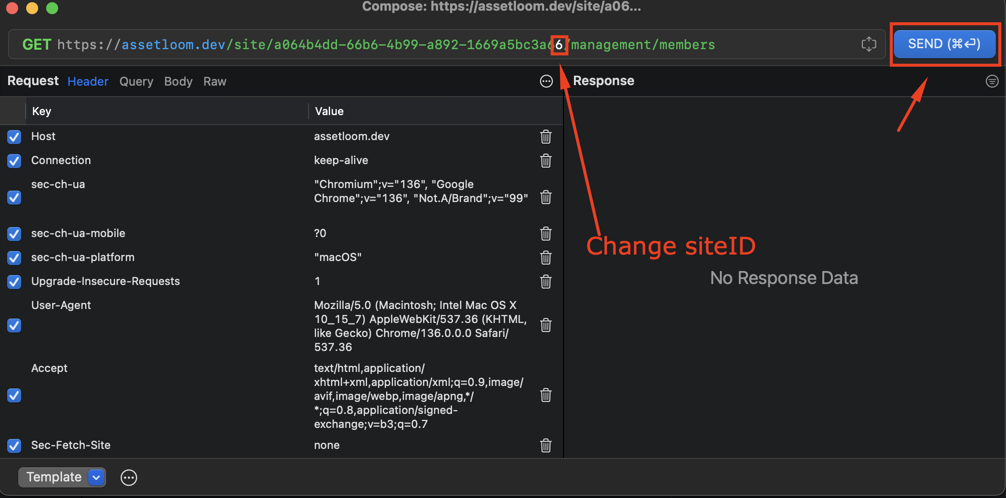The height and width of the screenshot is (498, 1006).
Task: Uncheck the sec-ch-ua-mobile header checkbox
Action: pos(13,234)
